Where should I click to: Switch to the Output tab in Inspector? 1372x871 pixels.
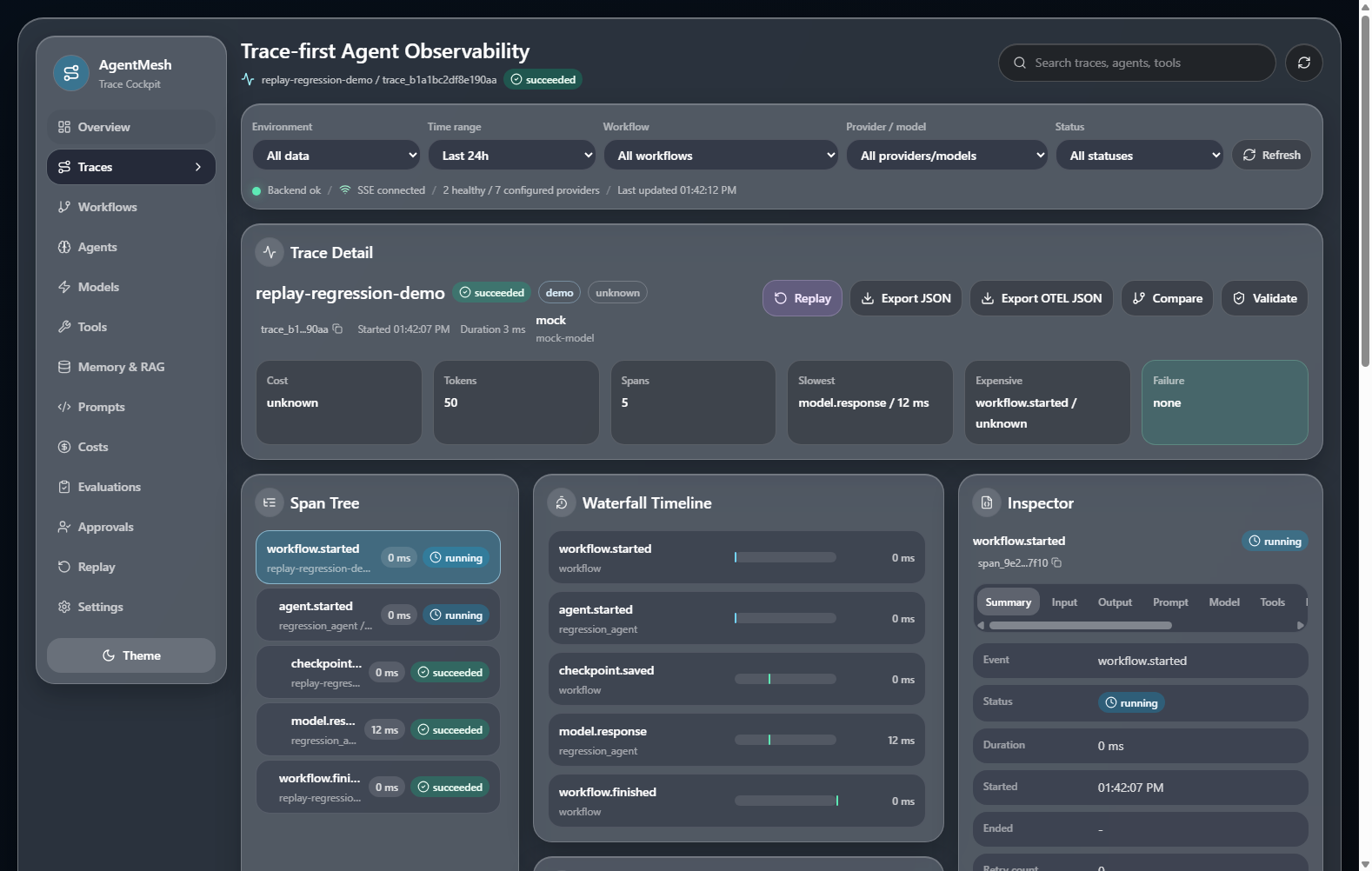point(1115,602)
